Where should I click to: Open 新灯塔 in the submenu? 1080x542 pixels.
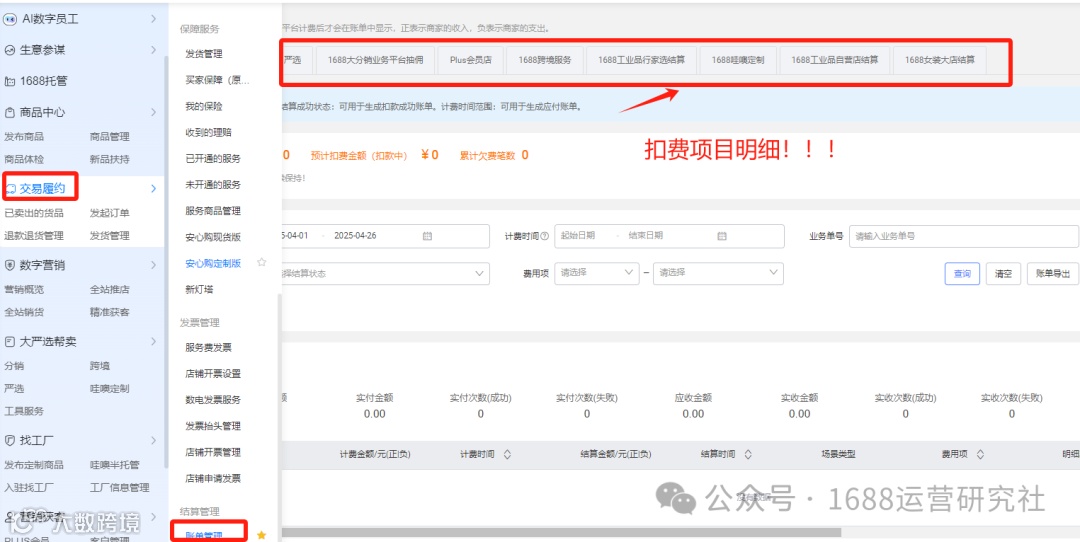(199, 289)
